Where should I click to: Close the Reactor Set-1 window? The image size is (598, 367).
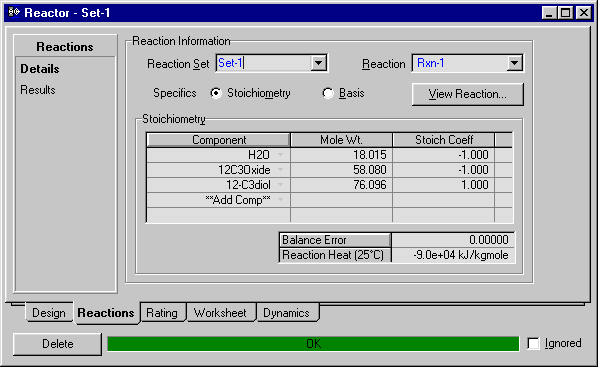pyautogui.click(x=584, y=13)
